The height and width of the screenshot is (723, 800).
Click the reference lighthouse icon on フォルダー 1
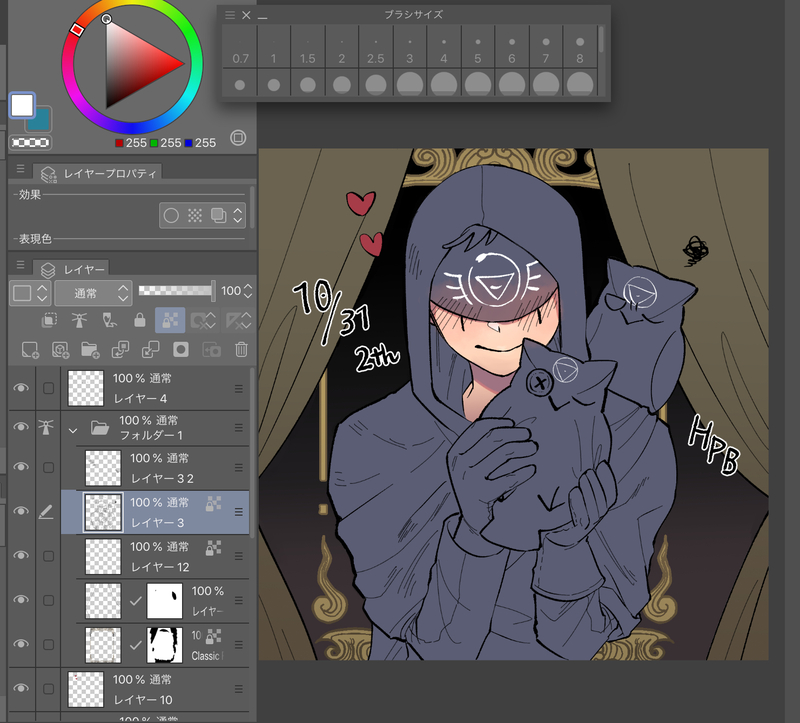[46, 427]
